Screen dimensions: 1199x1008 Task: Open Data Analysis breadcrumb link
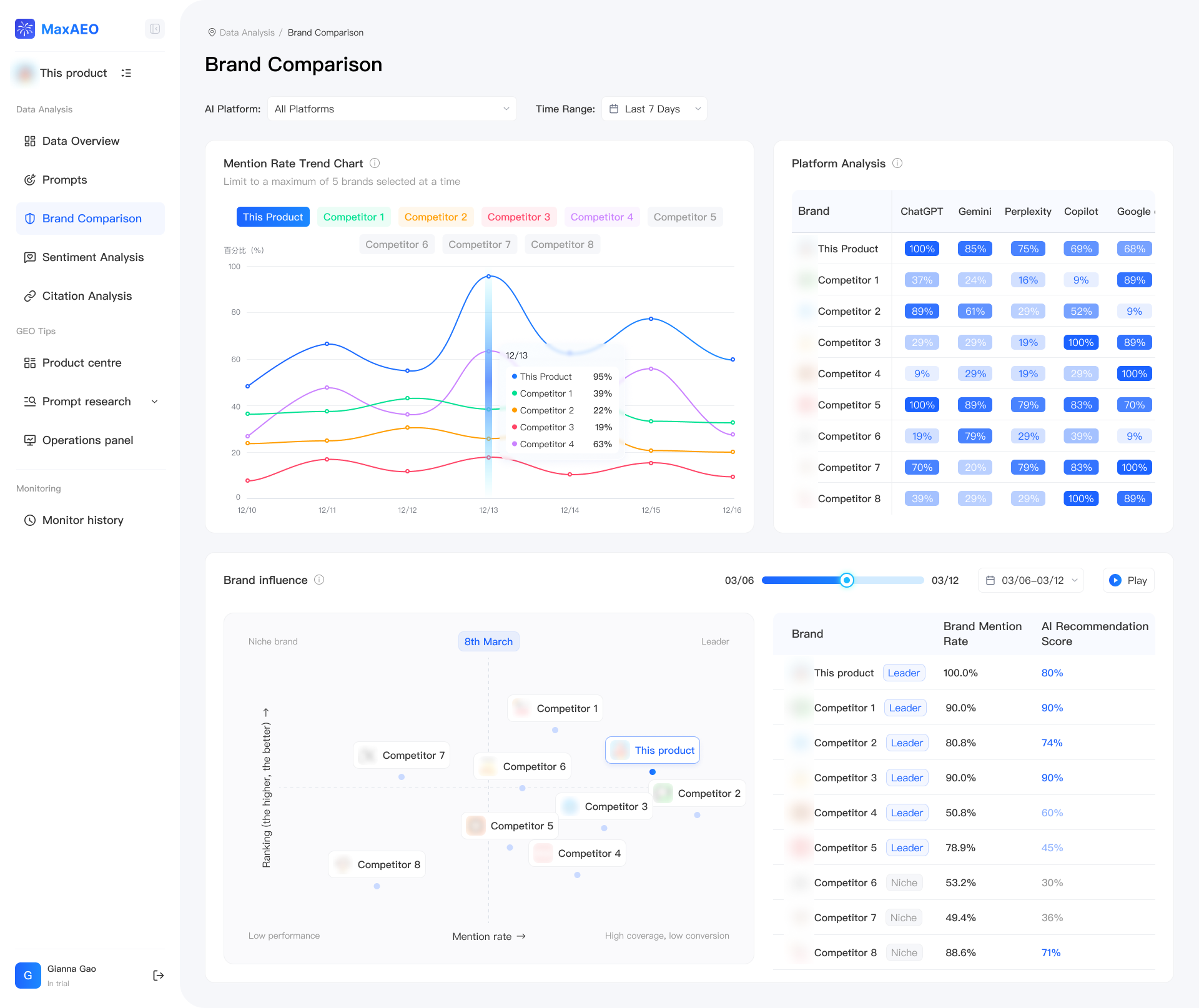pos(246,32)
